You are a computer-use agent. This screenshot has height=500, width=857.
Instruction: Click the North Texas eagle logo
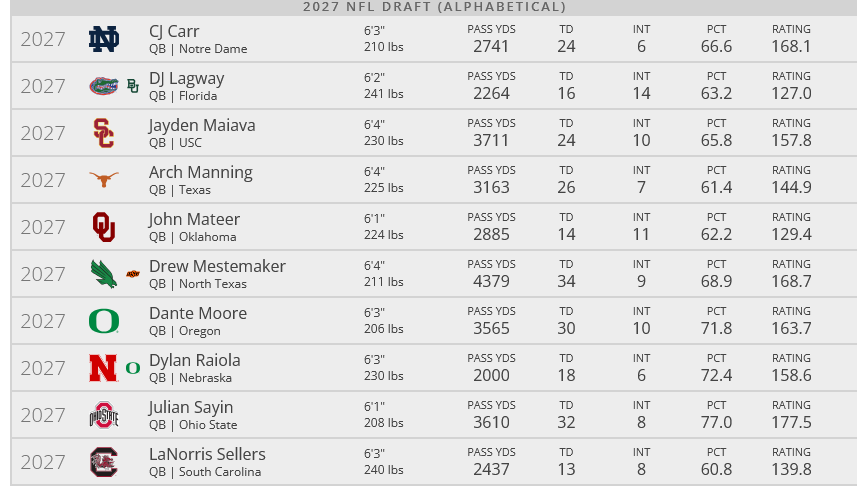click(x=103, y=274)
